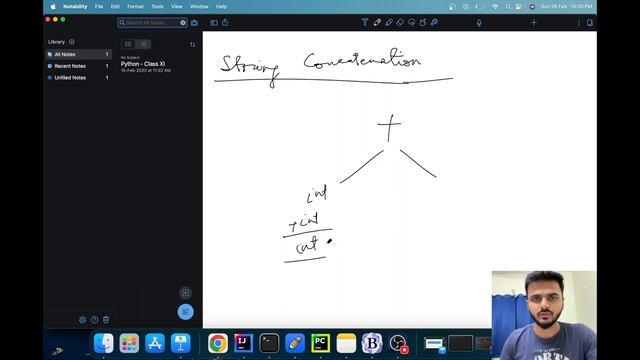Open the View menu
Viewport: 640px width, 360px height.
pos(177,7)
